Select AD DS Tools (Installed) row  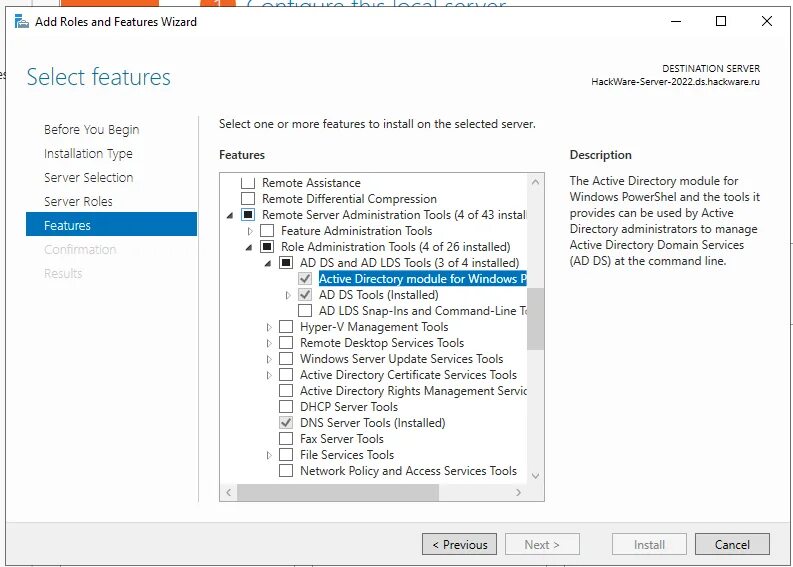click(378, 295)
